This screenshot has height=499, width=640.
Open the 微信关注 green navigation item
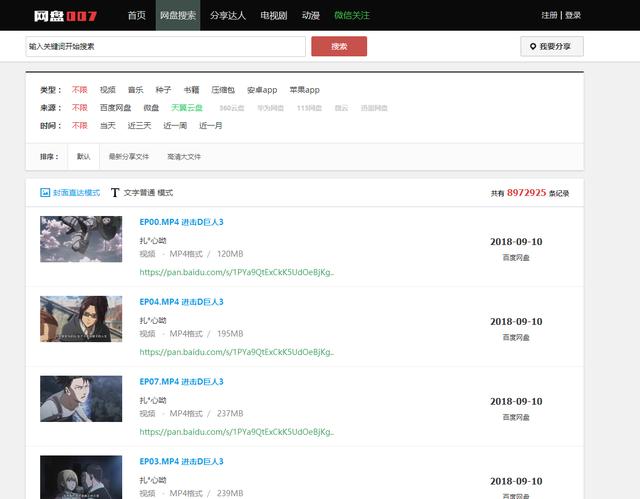click(x=352, y=16)
